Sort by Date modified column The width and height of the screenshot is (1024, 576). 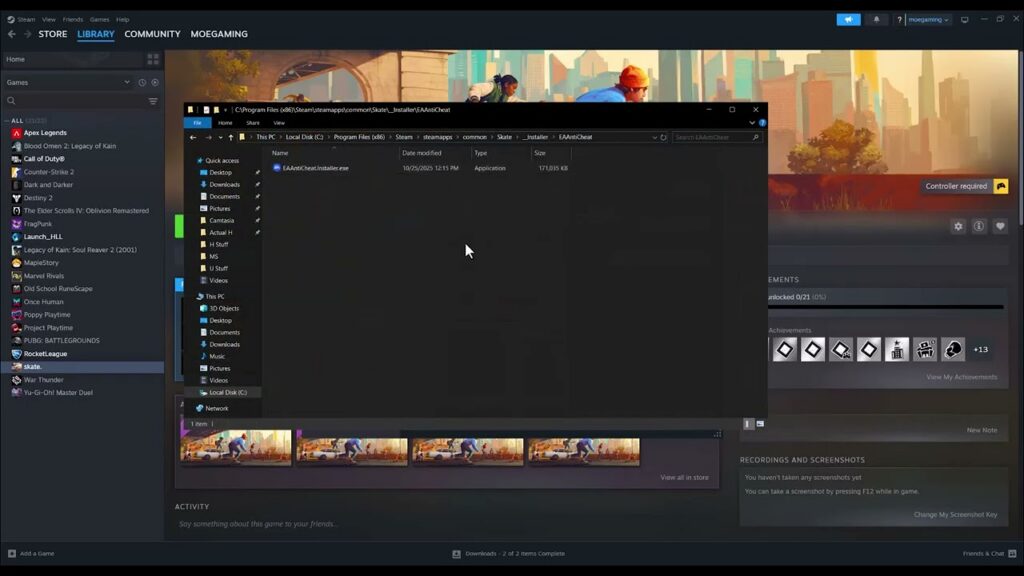coord(422,153)
